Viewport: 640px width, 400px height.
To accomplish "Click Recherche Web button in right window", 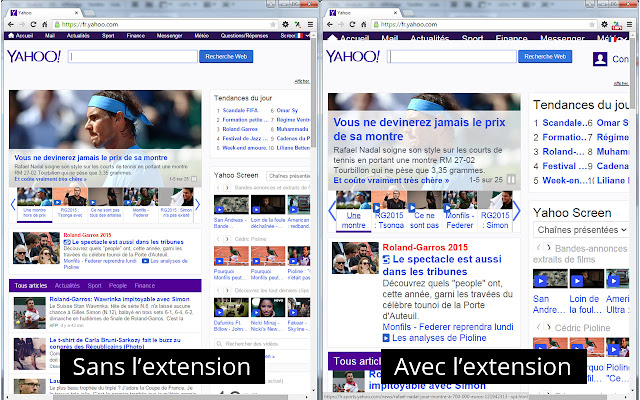I will pyautogui.click(x=545, y=56).
